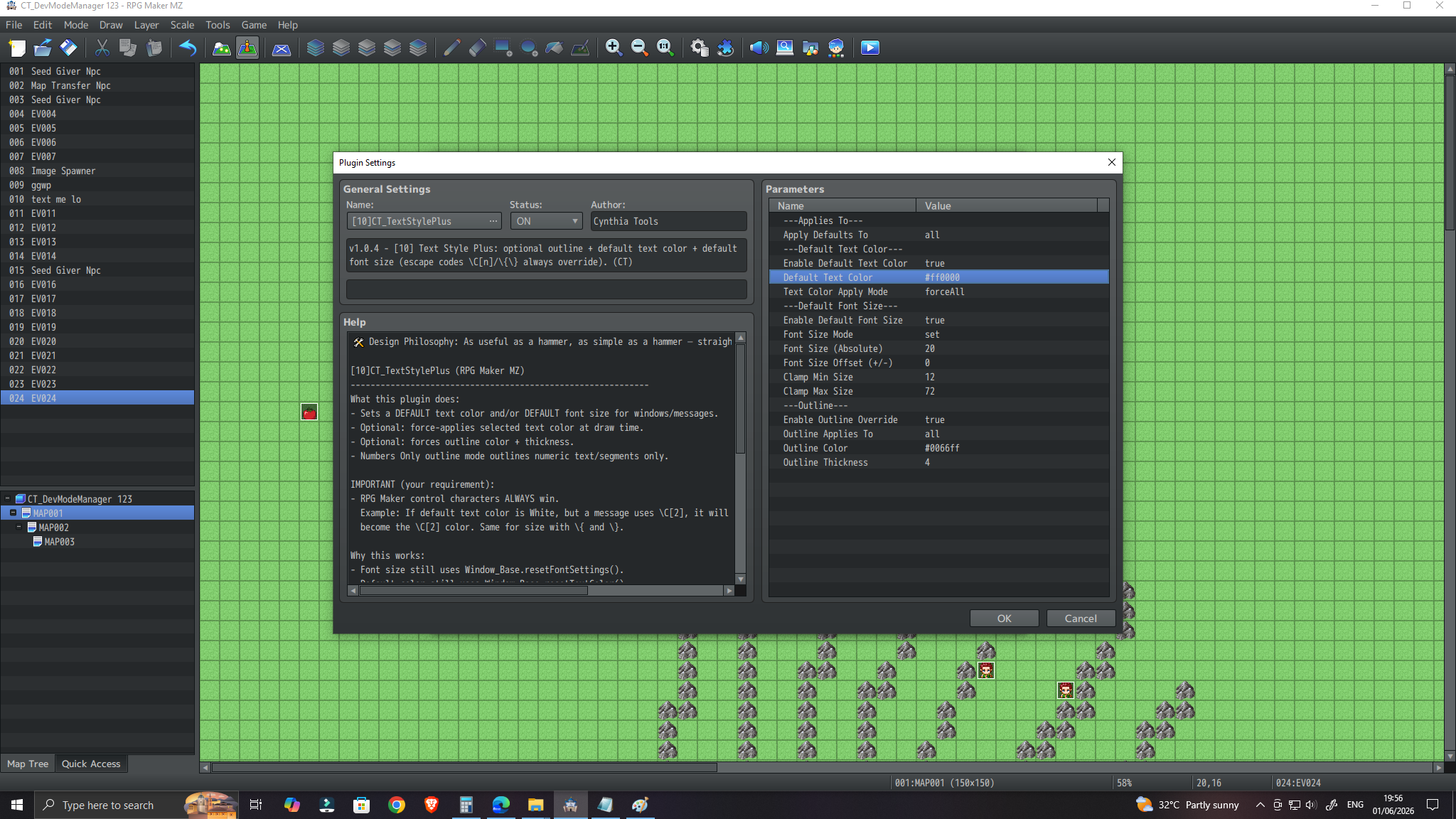Image resolution: width=1456 pixels, height=819 pixels.
Task: Click Help panel vertical scrollbar thumb
Action: (740, 399)
